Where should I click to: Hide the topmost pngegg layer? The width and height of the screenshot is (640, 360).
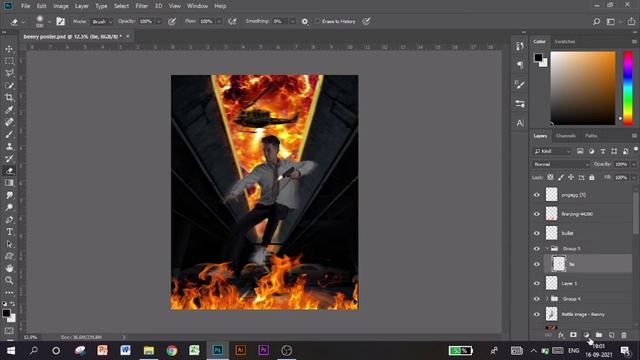pos(537,195)
